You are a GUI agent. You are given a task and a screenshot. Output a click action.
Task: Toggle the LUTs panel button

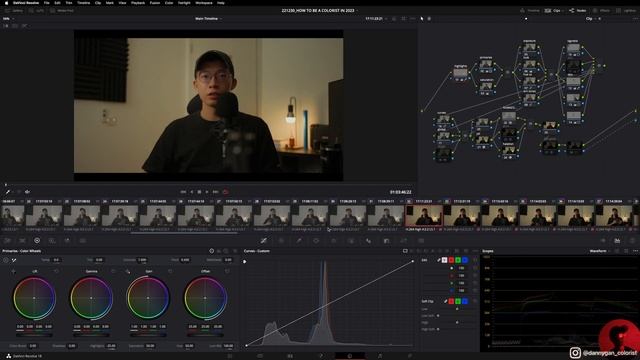36,11
